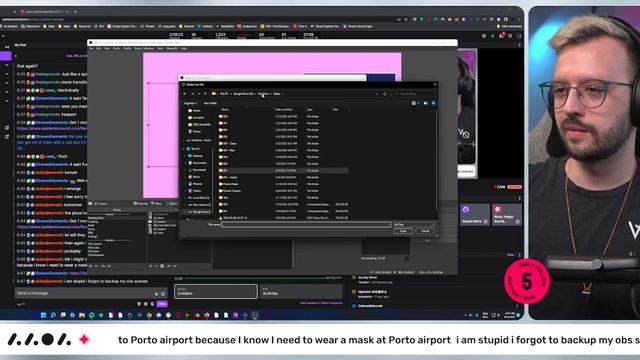Move OBS source down with arrow

pyautogui.click(x=175, y=266)
